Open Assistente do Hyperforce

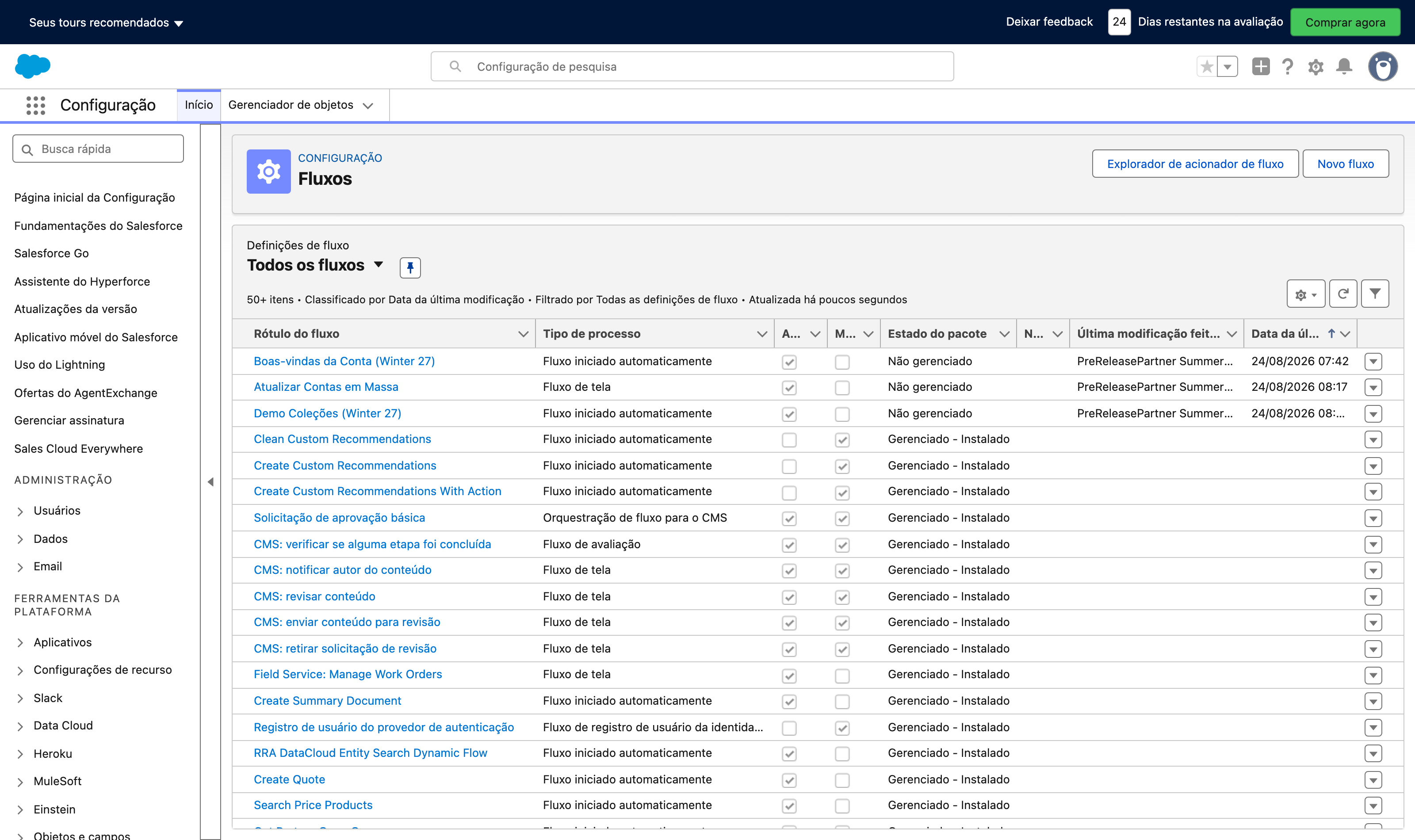(82, 281)
